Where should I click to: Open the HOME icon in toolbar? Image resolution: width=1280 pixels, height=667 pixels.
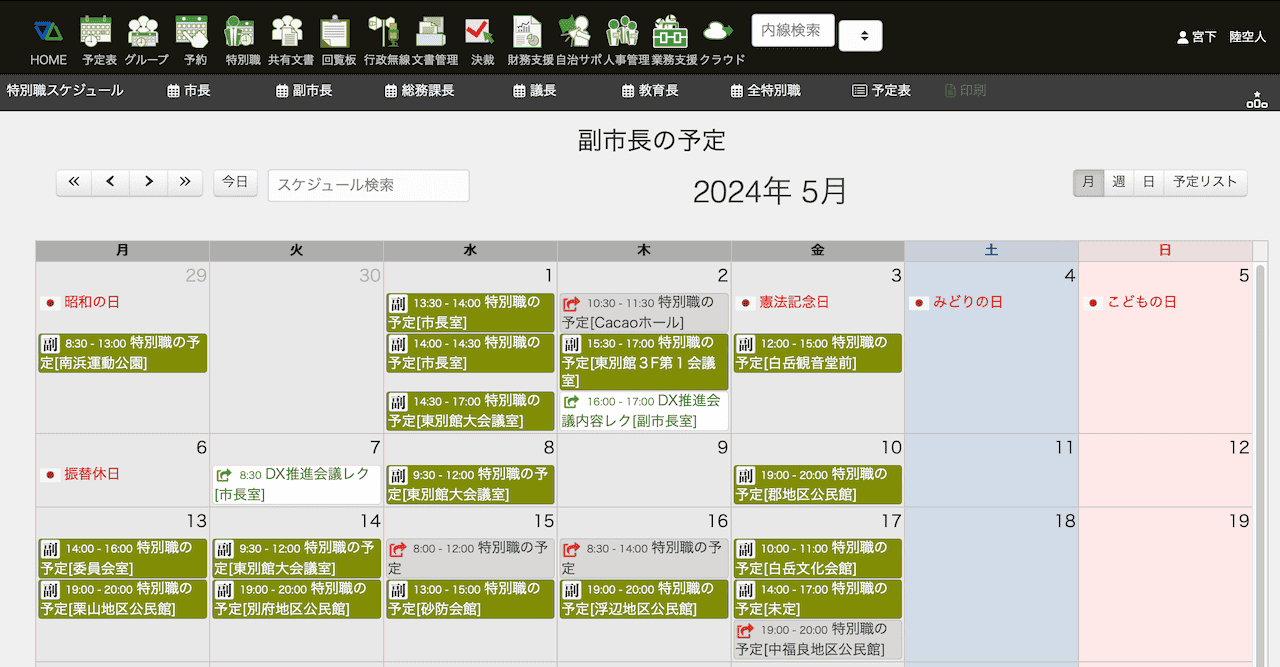(48, 40)
